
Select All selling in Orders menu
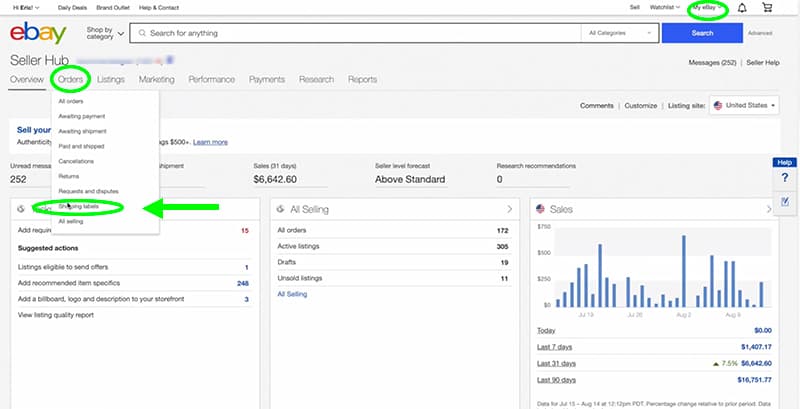coord(70,222)
